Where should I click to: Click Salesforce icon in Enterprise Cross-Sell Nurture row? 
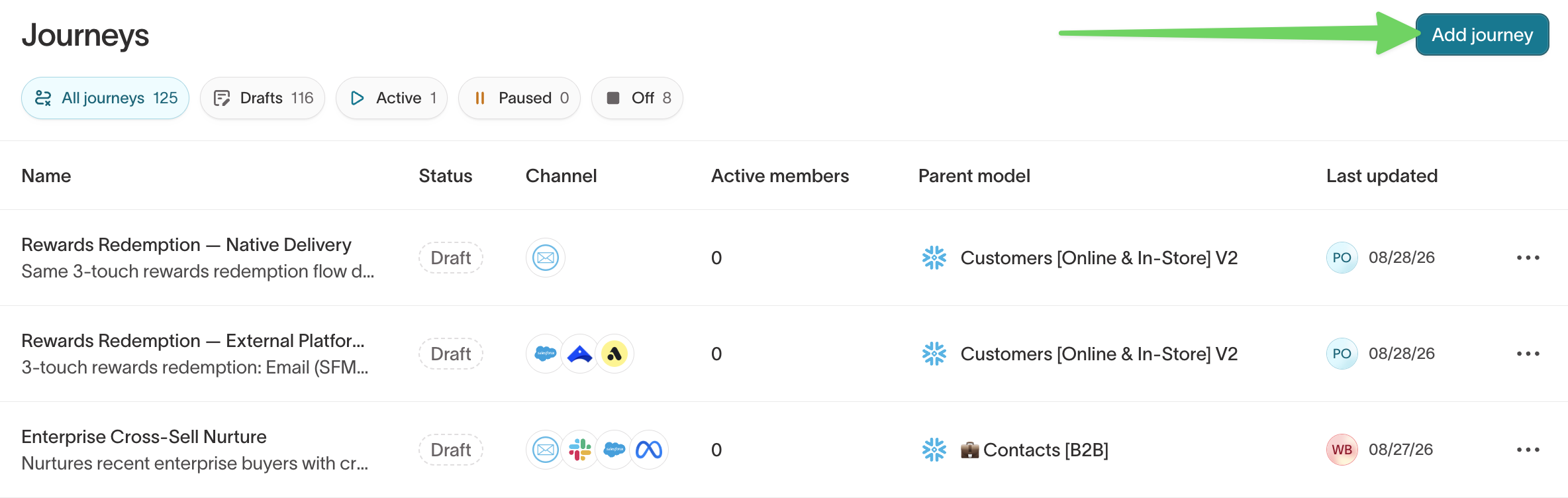[614, 450]
